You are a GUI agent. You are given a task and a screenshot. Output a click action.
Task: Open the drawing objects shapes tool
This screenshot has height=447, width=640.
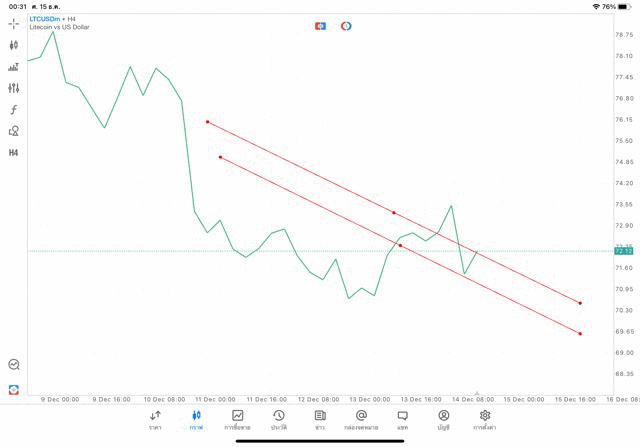pyautogui.click(x=14, y=131)
